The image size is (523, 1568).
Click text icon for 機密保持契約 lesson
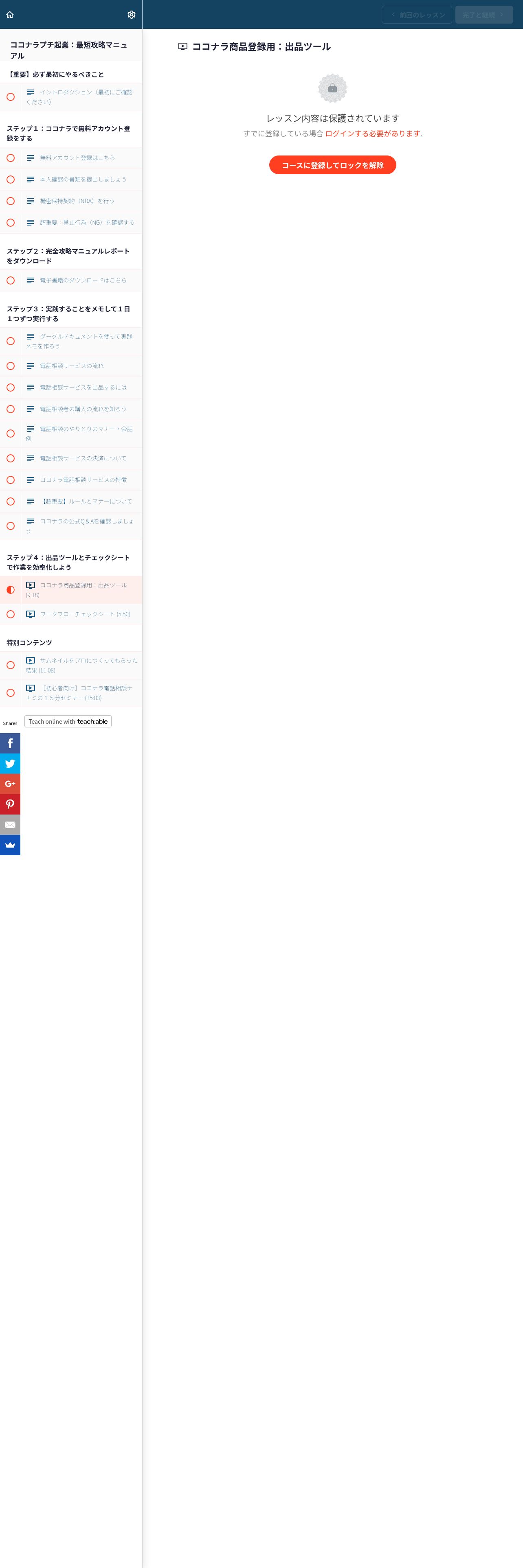[x=31, y=201]
